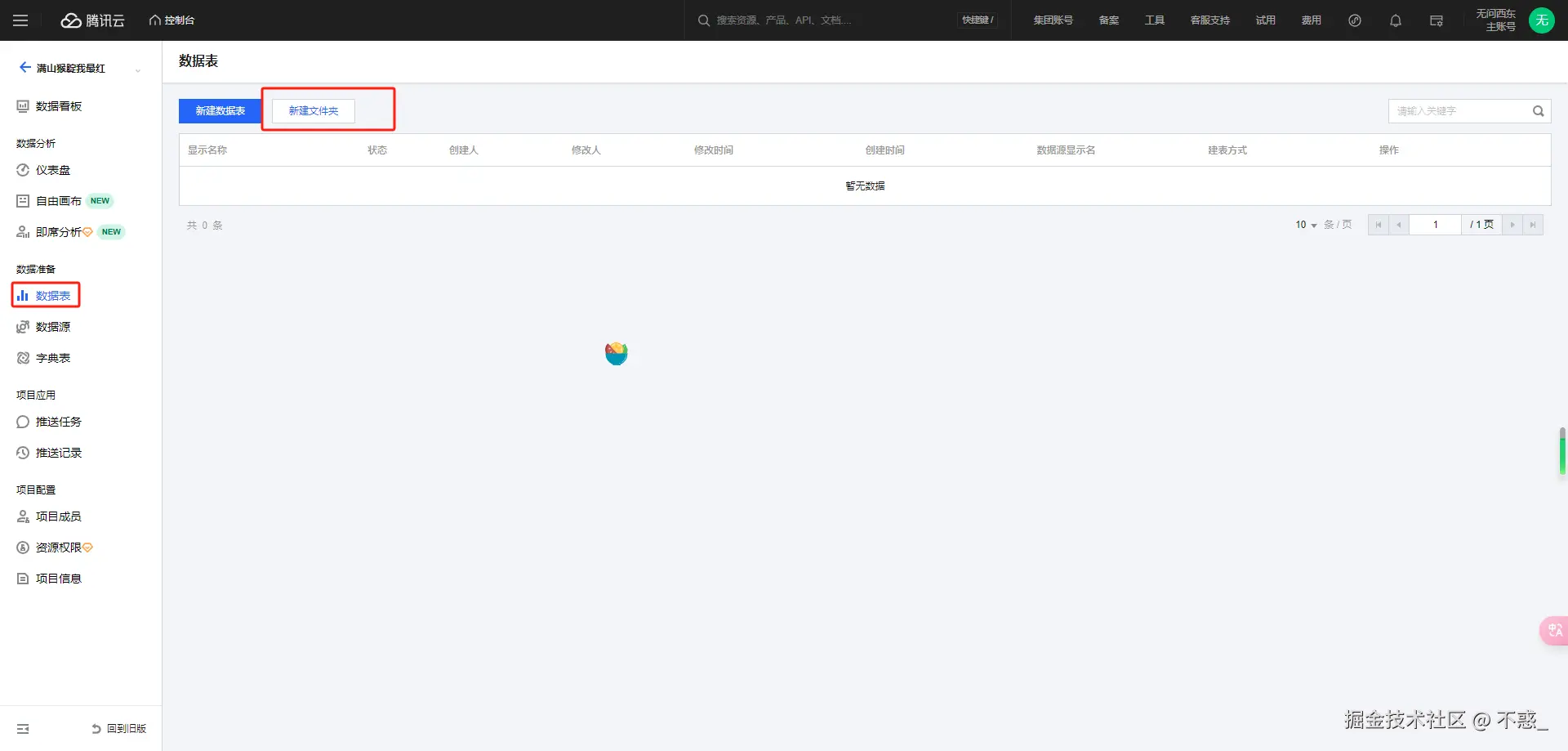
Task: Open 资源权限 in sidebar
Action: [x=55, y=548]
